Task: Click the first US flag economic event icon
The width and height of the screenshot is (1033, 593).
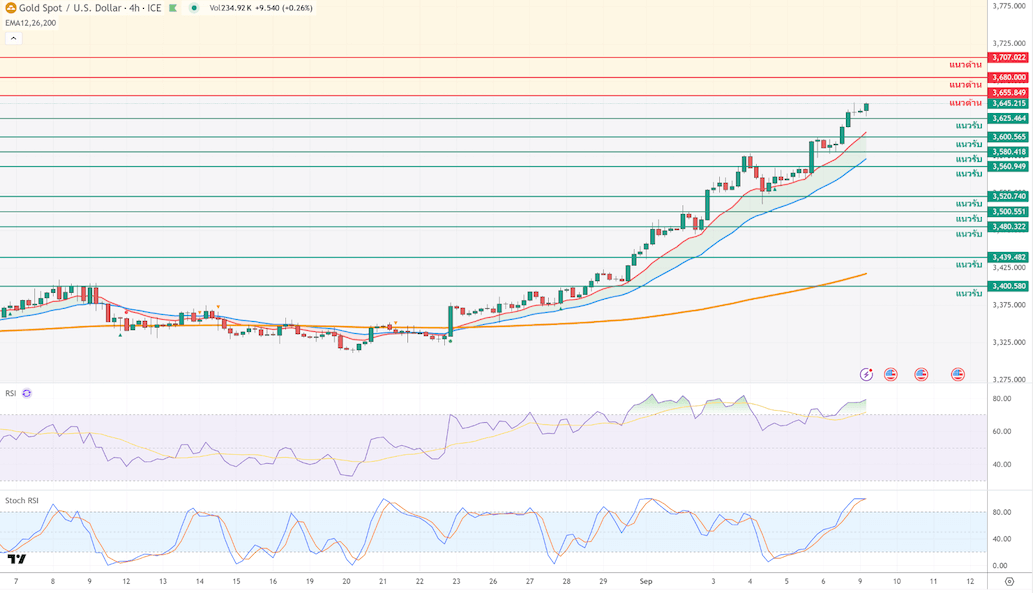Action: tap(891, 374)
